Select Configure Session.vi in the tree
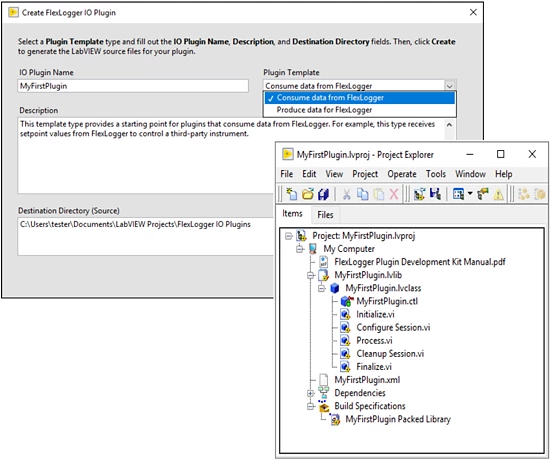Image resolution: width=551 pixels, height=460 pixels. (x=393, y=328)
